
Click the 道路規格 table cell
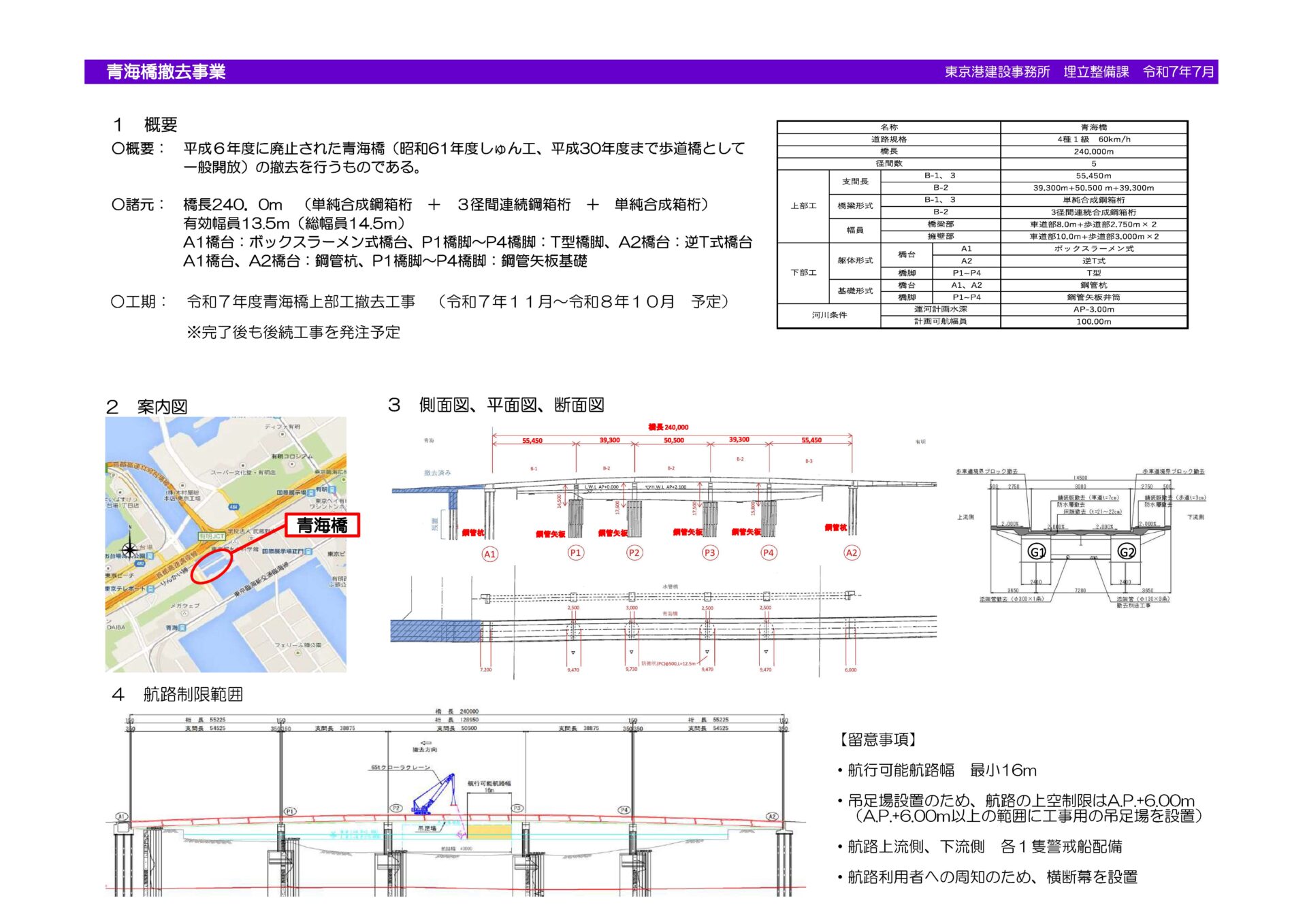(x=888, y=139)
